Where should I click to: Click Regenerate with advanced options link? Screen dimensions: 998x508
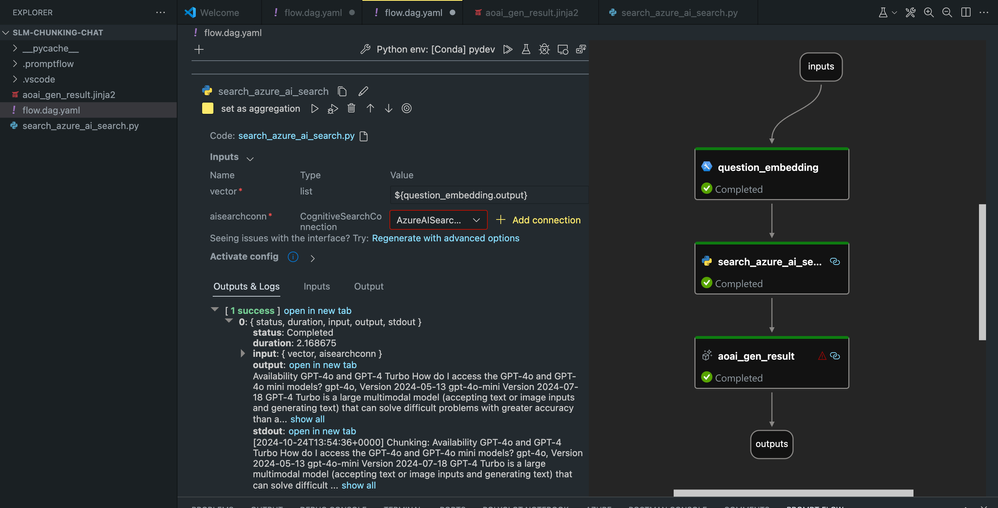point(446,238)
